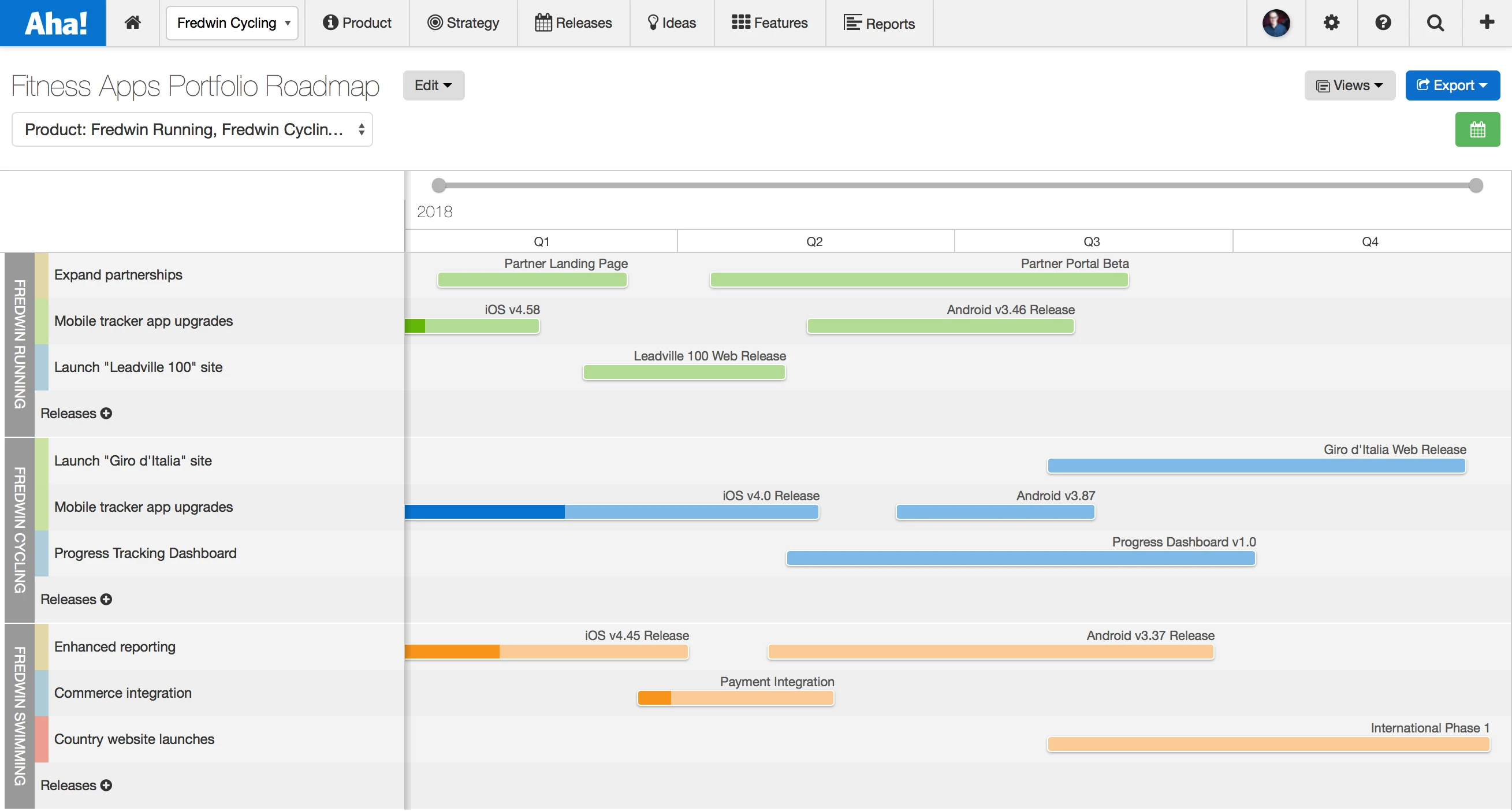
Task: Open Fredwin Cycling product dropdown
Action: pyautogui.click(x=232, y=23)
